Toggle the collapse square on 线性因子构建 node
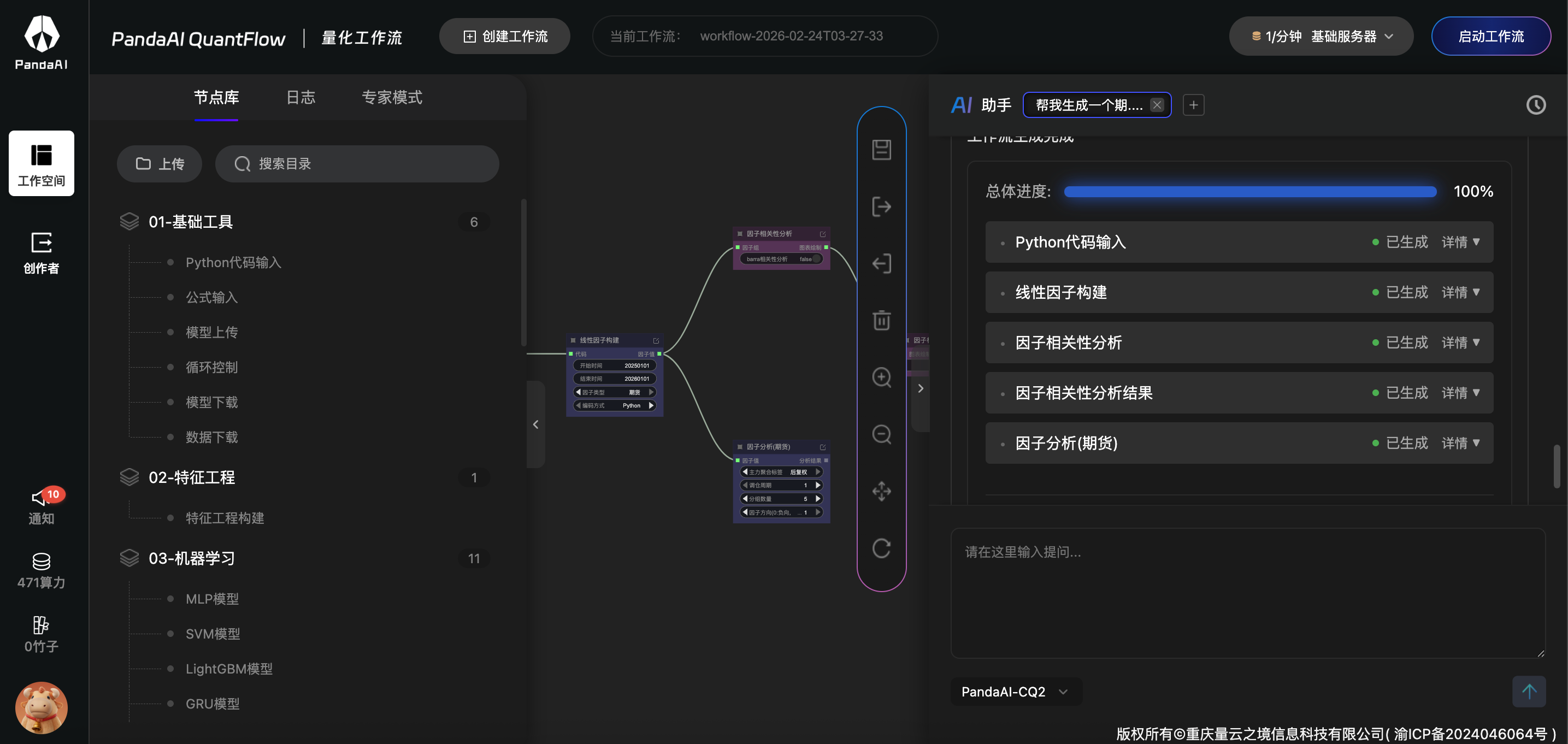 (x=573, y=340)
